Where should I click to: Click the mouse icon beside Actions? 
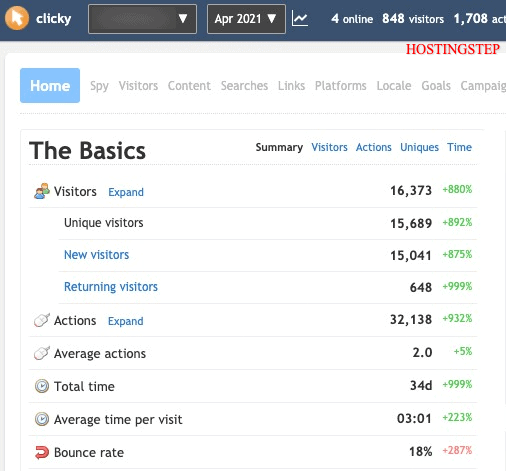tap(42, 320)
